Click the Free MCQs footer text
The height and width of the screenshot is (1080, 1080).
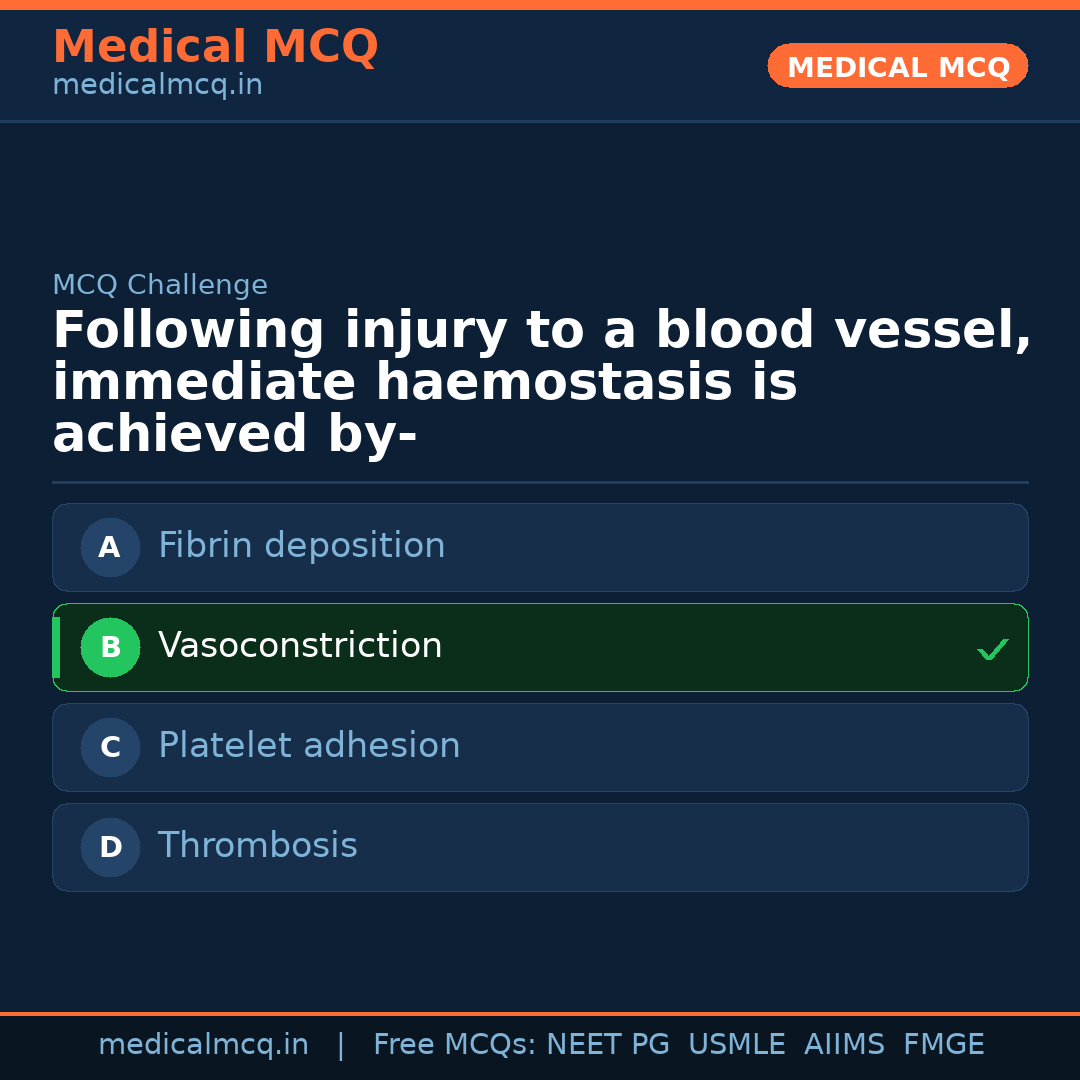point(454,1045)
